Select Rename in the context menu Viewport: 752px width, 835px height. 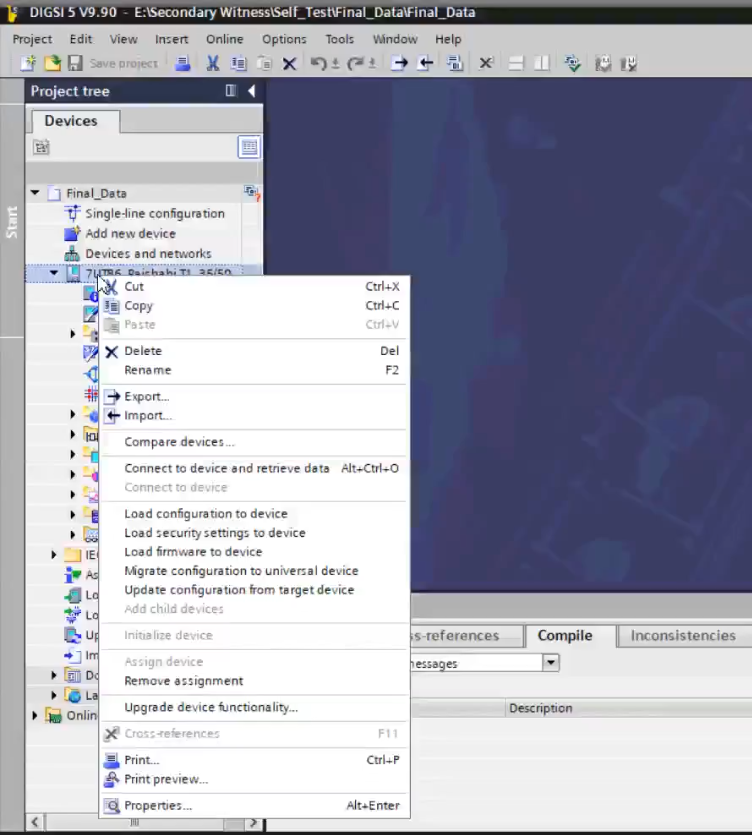[x=255, y=370]
